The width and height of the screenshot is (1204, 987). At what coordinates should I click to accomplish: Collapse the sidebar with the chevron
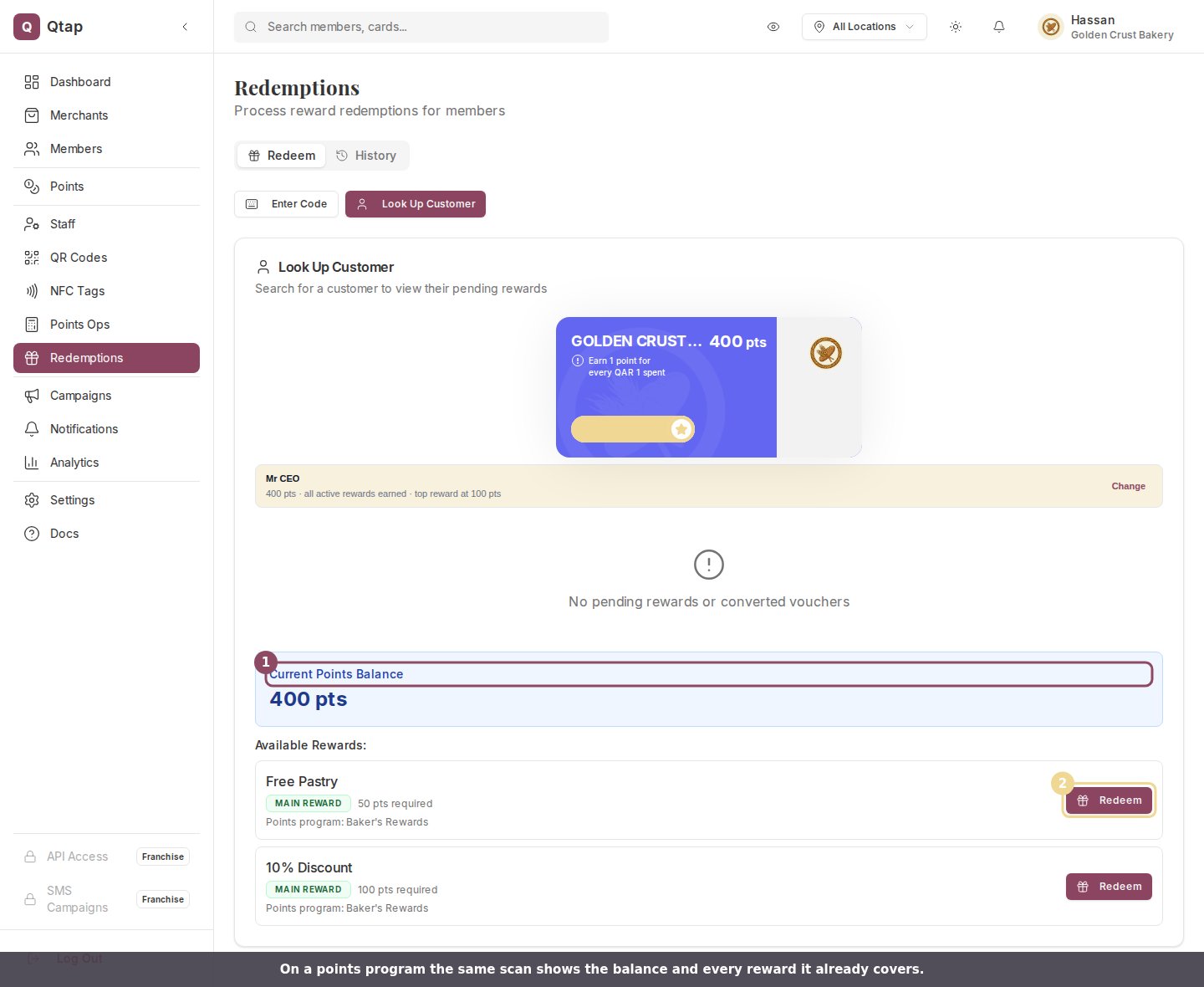pyautogui.click(x=185, y=27)
